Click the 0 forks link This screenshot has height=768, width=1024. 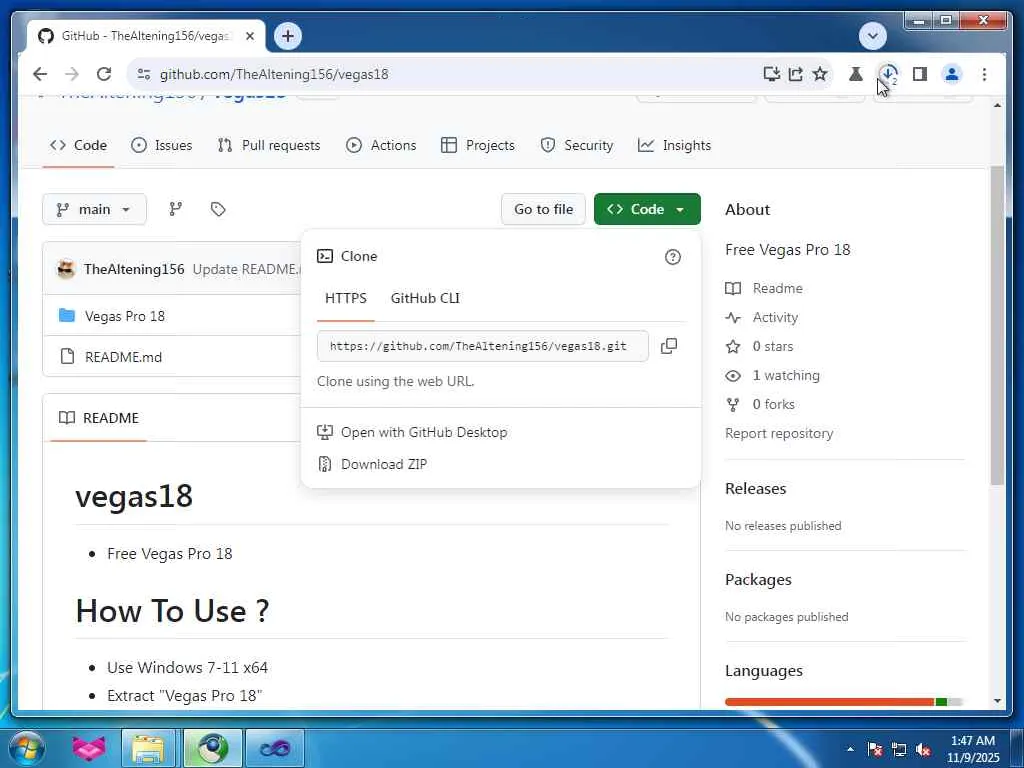point(773,404)
